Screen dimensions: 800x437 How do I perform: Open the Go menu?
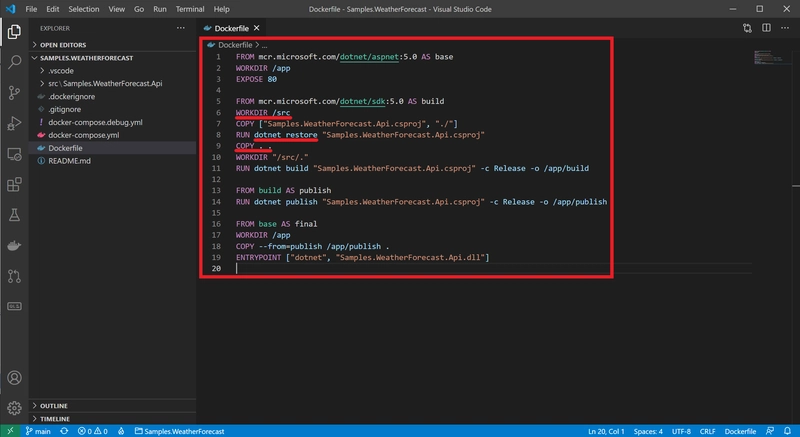[x=139, y=9]
